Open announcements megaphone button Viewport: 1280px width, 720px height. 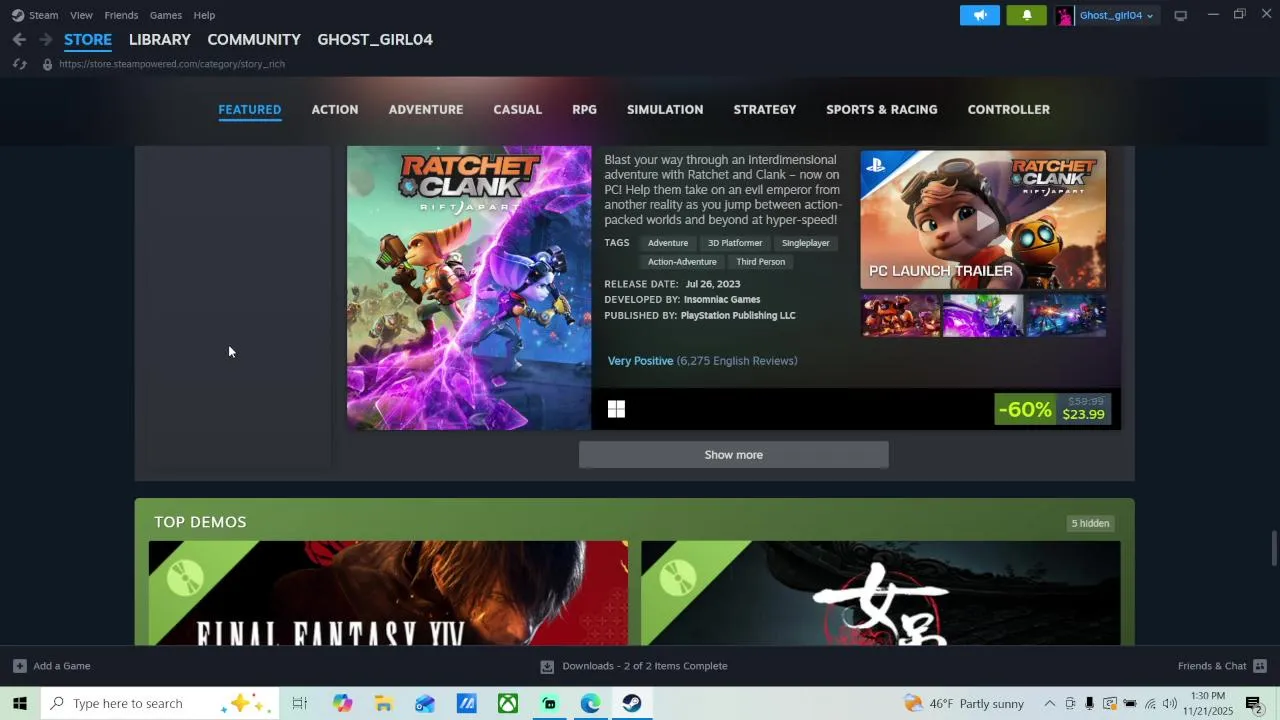click(x=980, y=15)
